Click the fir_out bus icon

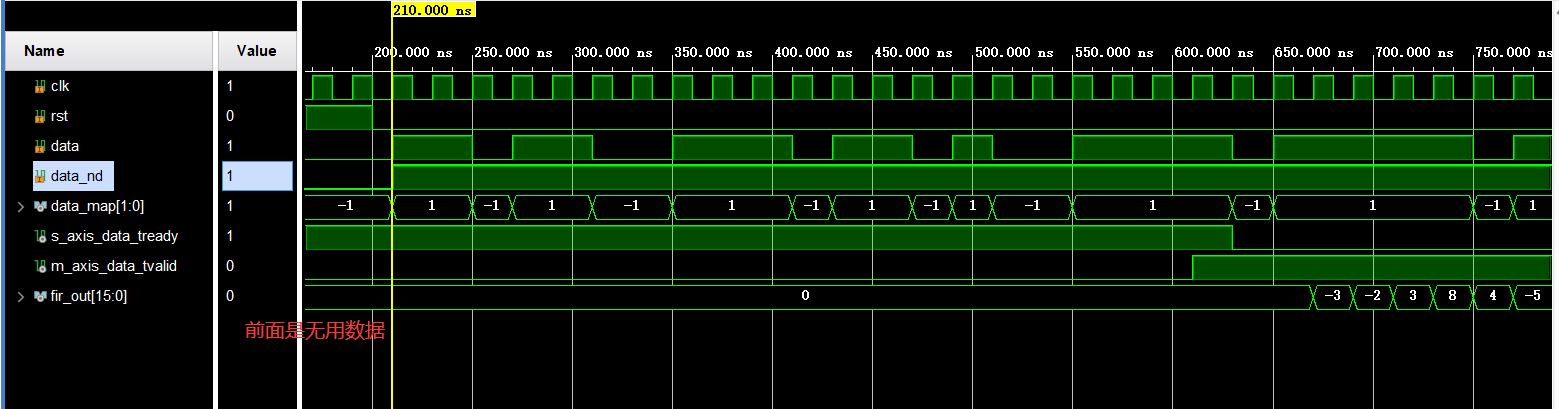(40, 297)
